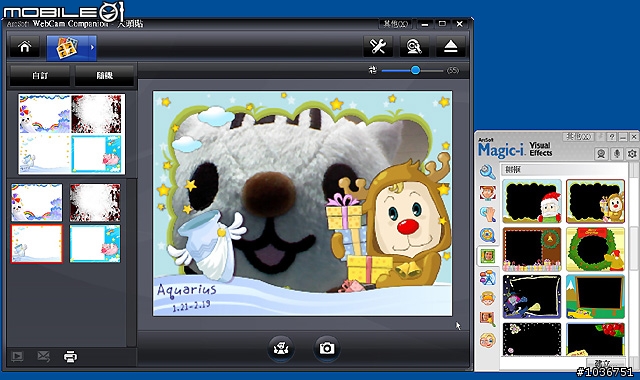Go to the WebCam Companion home screen
Viewport: 640px width, 380px height.
tap(25, 47)
